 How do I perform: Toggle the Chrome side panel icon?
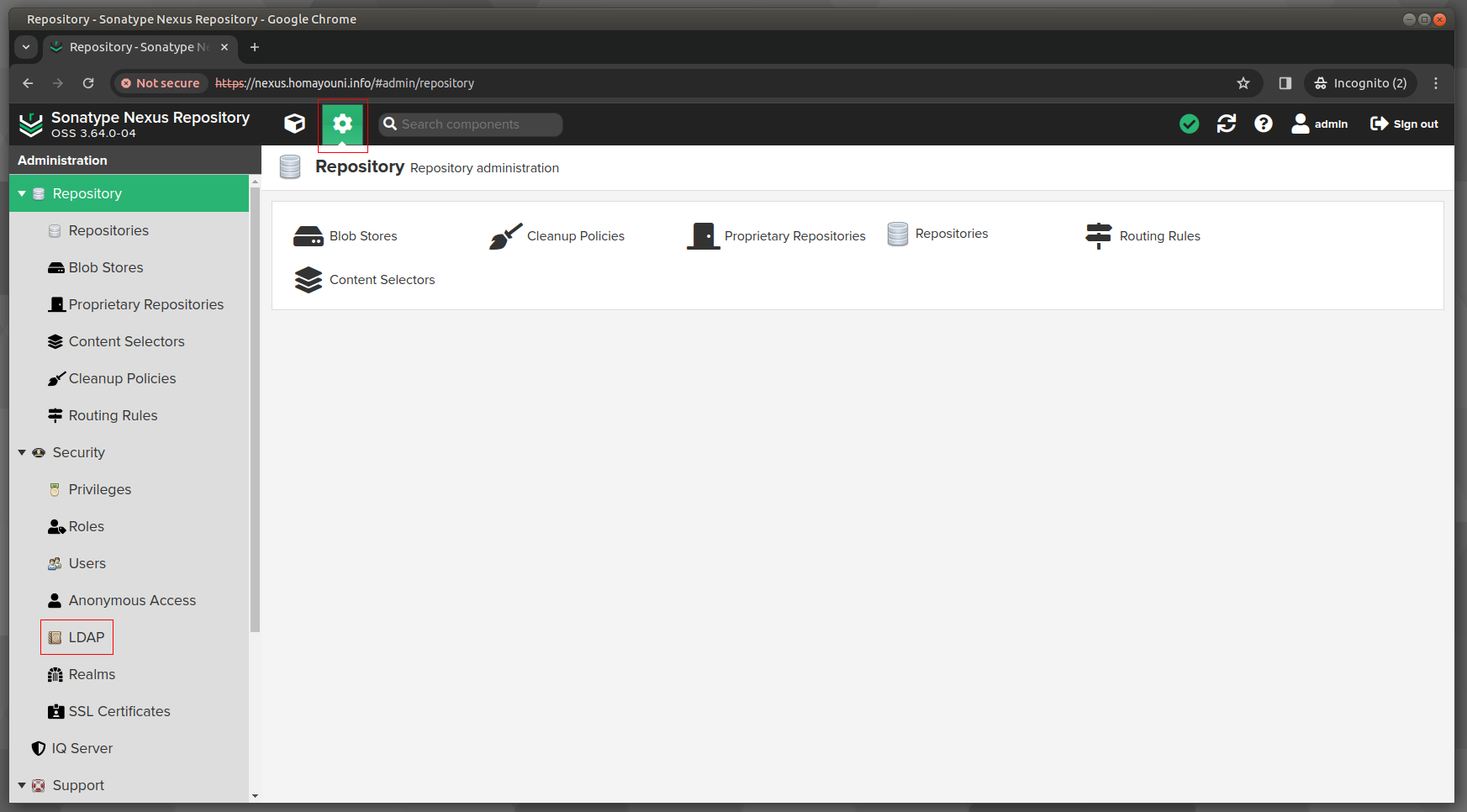click(x=1285, y=83)
